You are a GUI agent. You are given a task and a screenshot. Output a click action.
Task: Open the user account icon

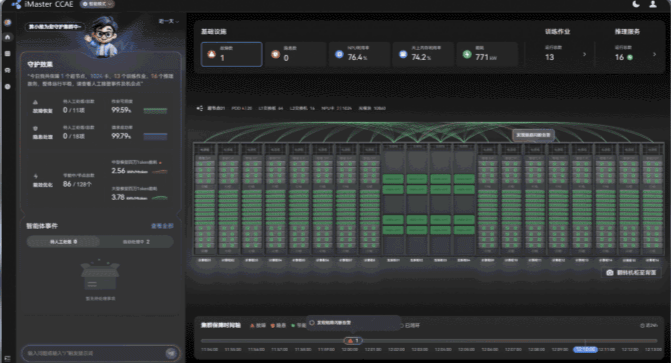pyautogui.click(x=653, y=4)
